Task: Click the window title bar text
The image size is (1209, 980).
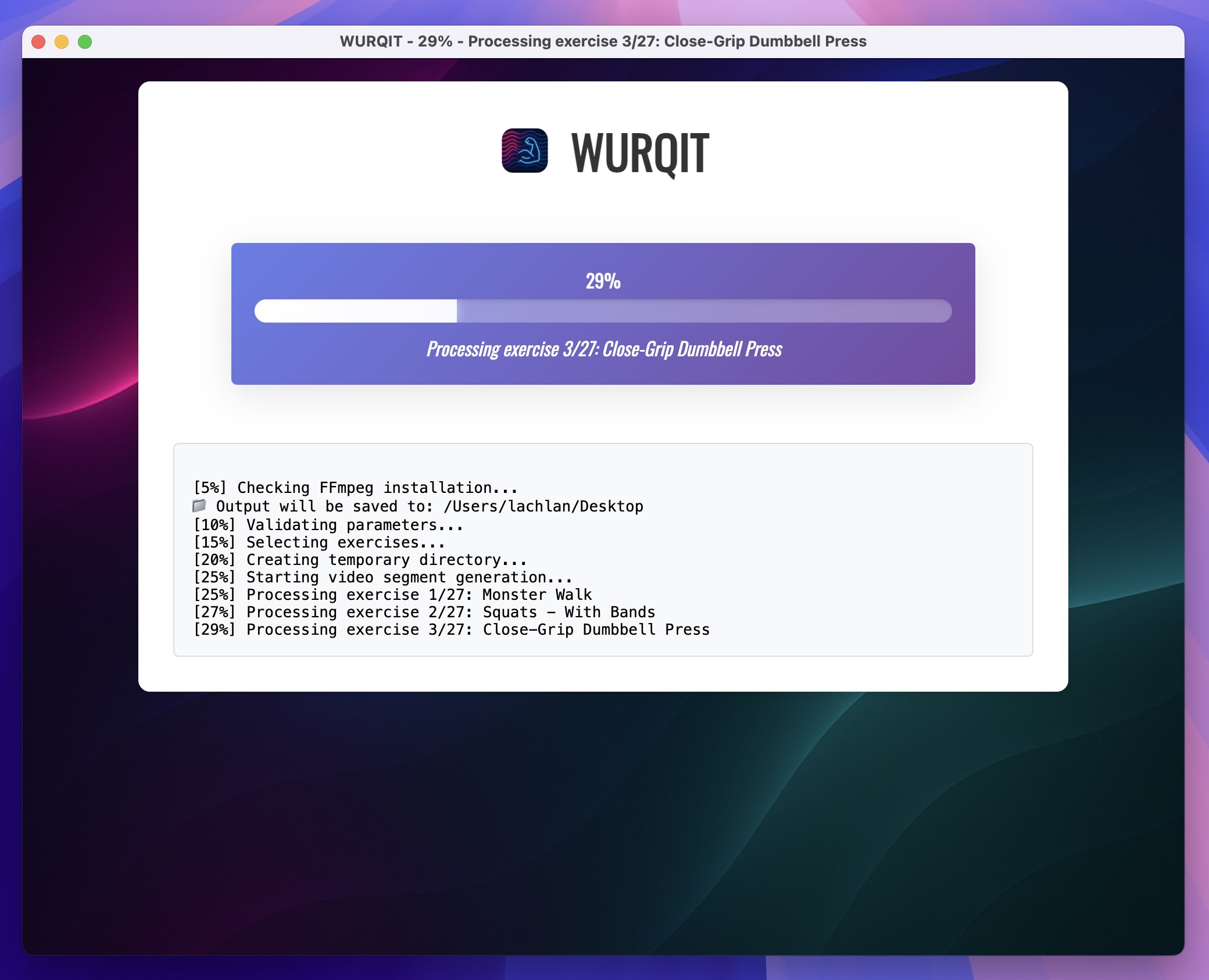Action: [x=603, y=41]
